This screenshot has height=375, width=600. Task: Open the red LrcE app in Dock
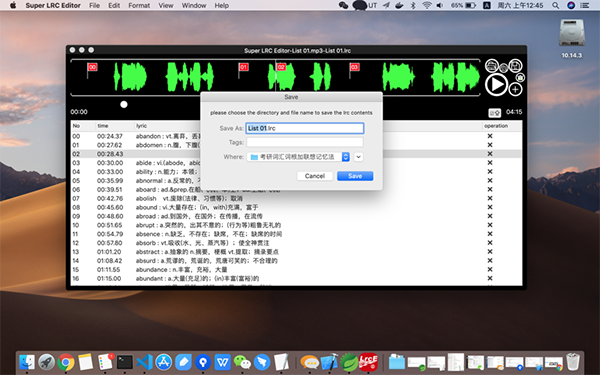(x=368, y=362)
